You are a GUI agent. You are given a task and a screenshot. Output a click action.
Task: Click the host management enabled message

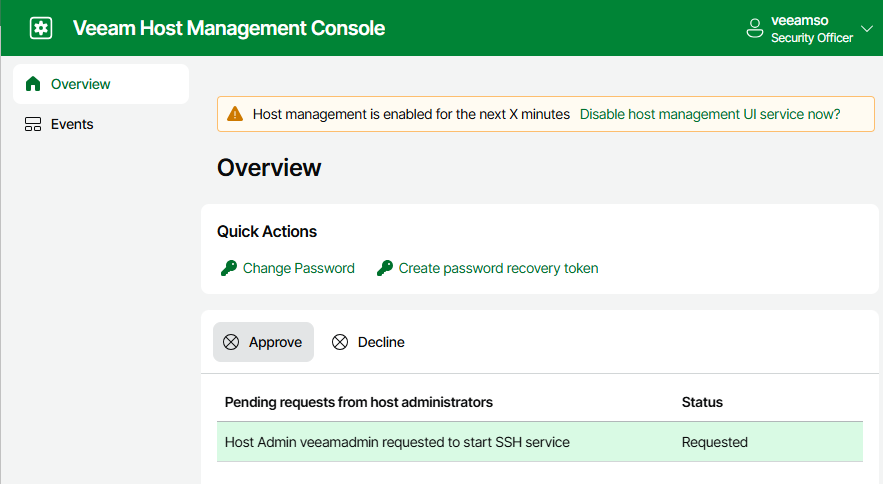(x=411, y=114)
